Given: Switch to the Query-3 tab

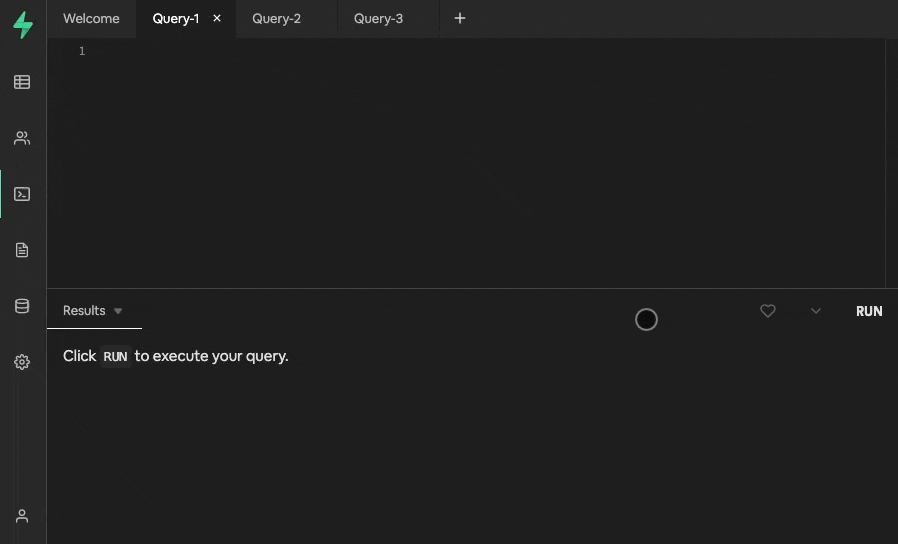Looking at the screenshot, I should [x=378, y=18].
